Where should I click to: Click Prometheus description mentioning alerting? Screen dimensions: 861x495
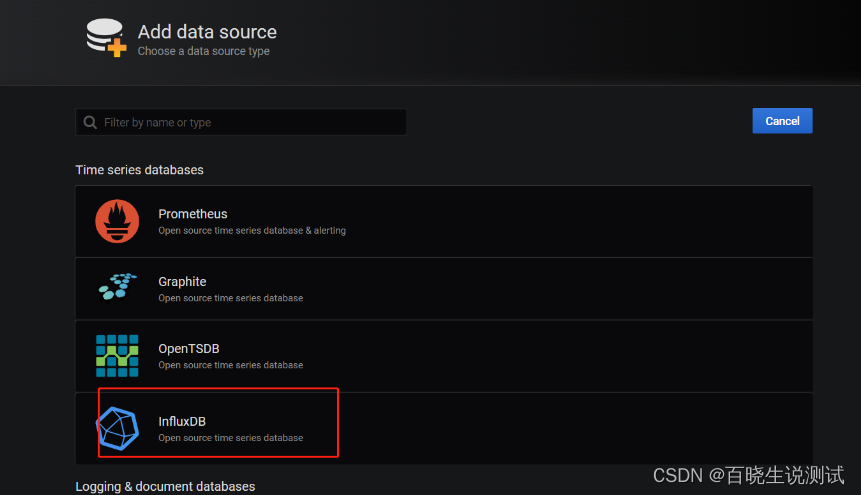coord(252,230)
